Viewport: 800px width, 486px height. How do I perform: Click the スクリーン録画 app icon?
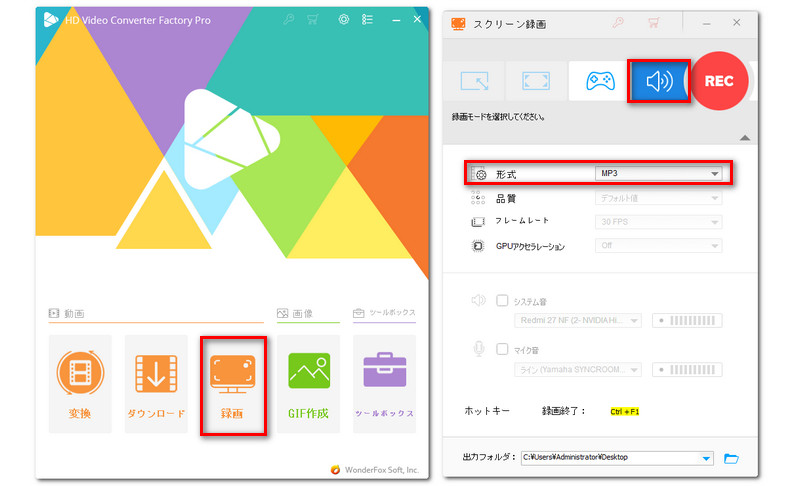[458, 24]
